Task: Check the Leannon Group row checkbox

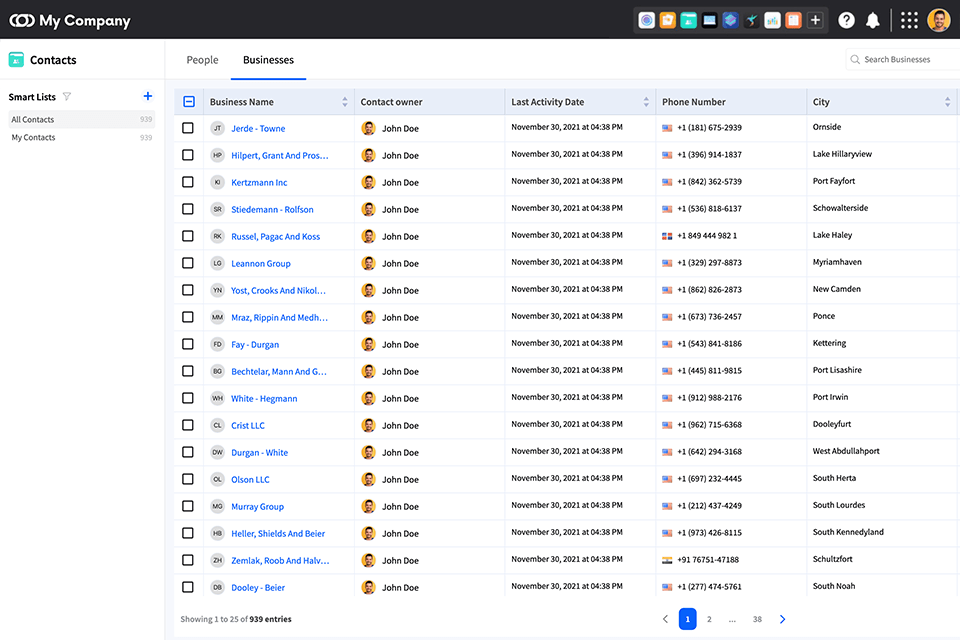Action: (188, 263)
